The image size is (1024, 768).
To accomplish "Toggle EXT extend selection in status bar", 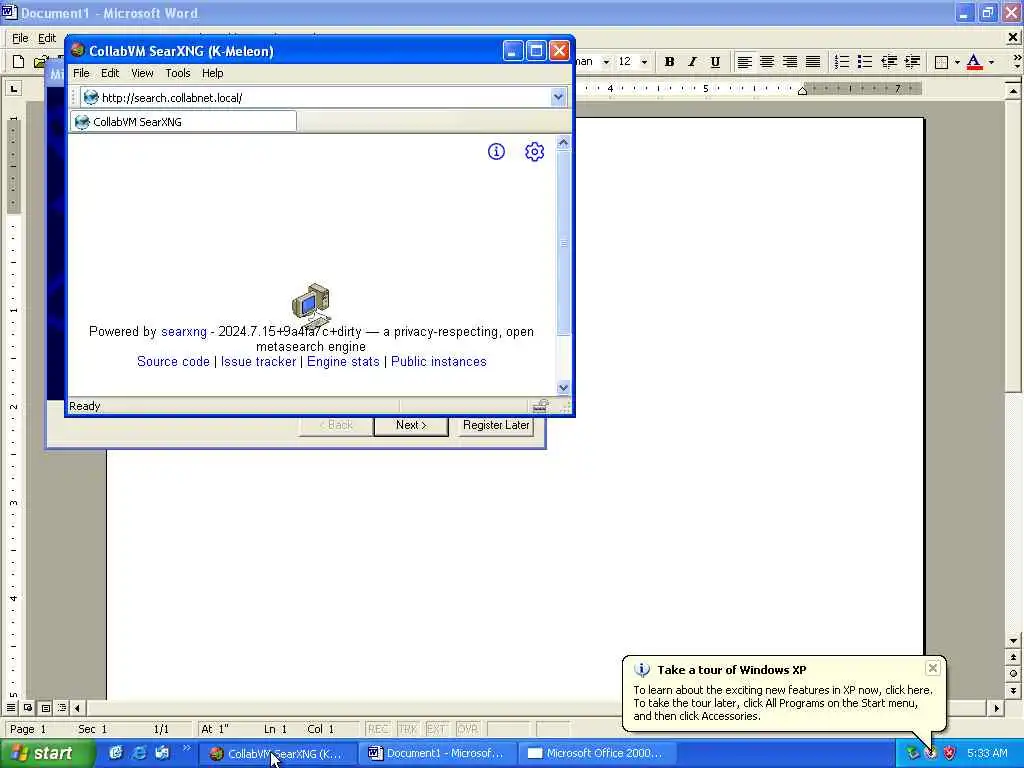I will tap(436, 729).
